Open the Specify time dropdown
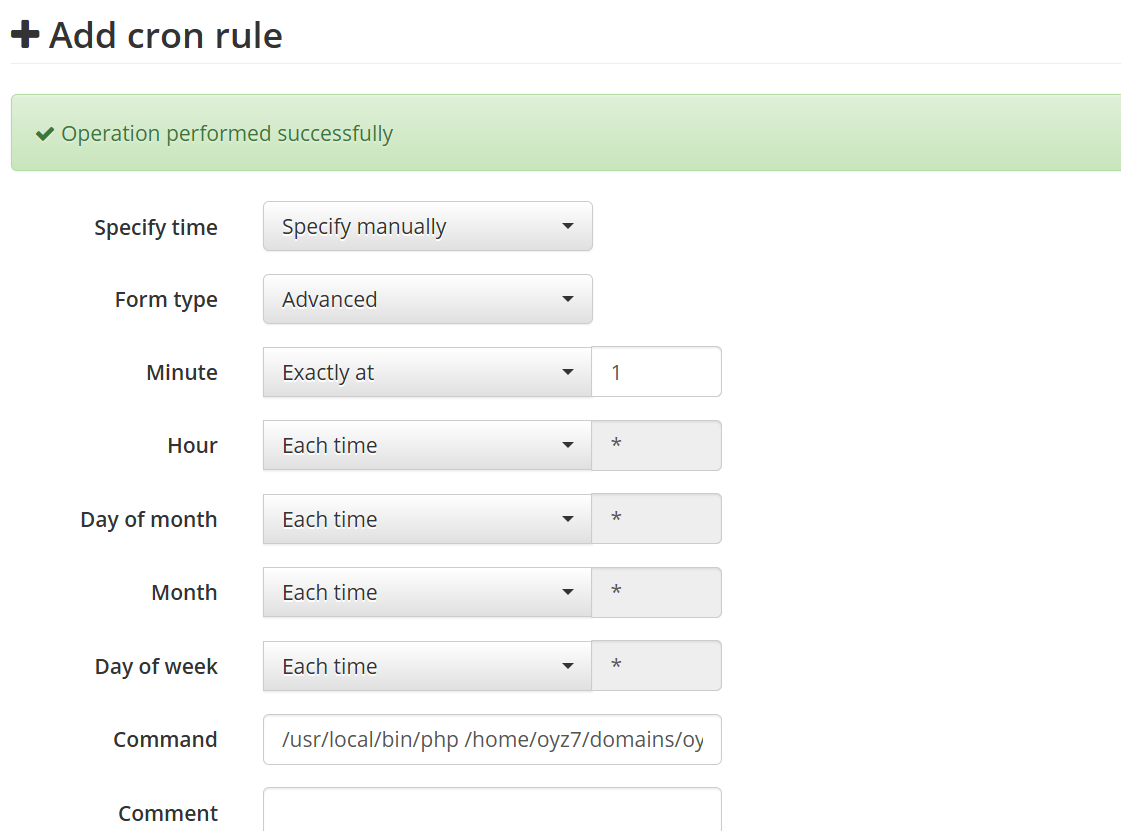 coord(427,227)
